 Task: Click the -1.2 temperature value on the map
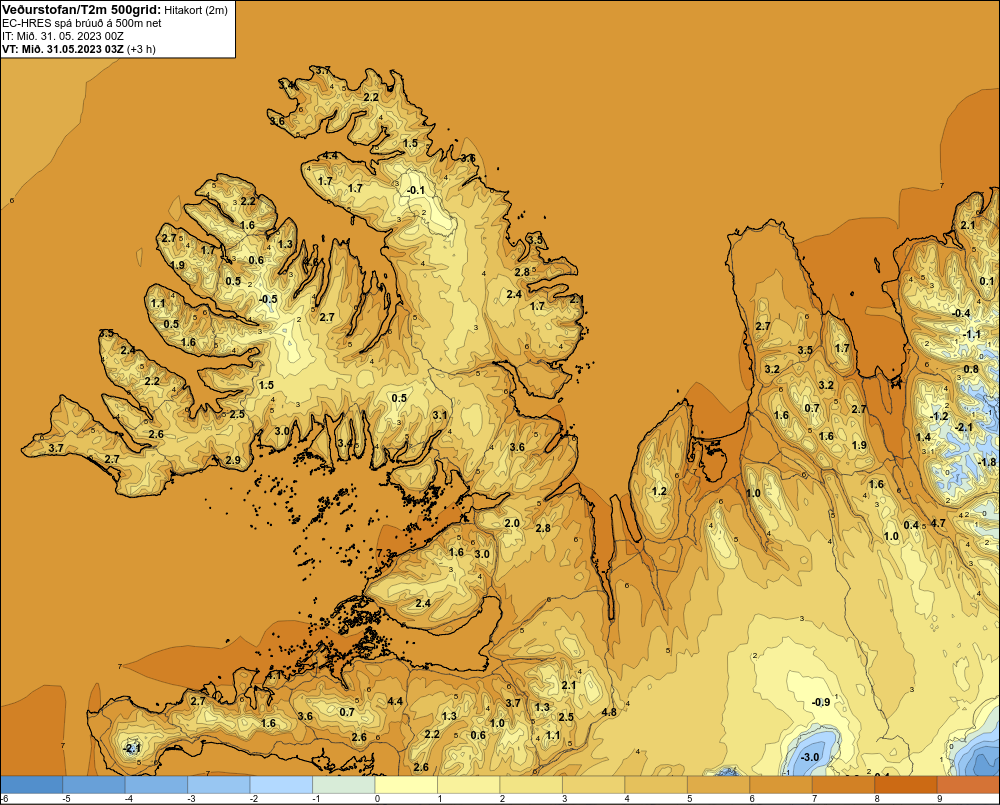(939, 417)
